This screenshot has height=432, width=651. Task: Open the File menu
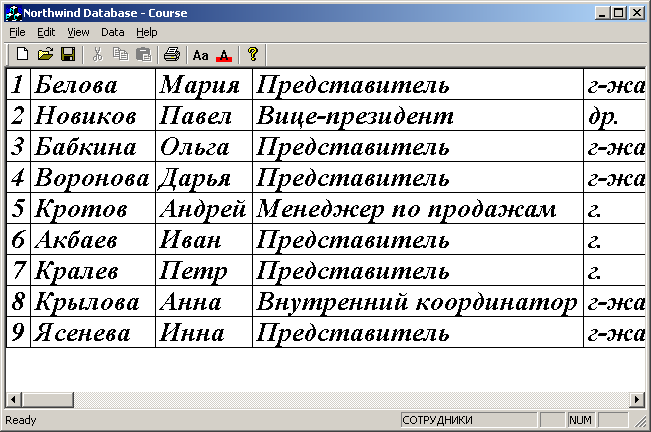[17, 32]
